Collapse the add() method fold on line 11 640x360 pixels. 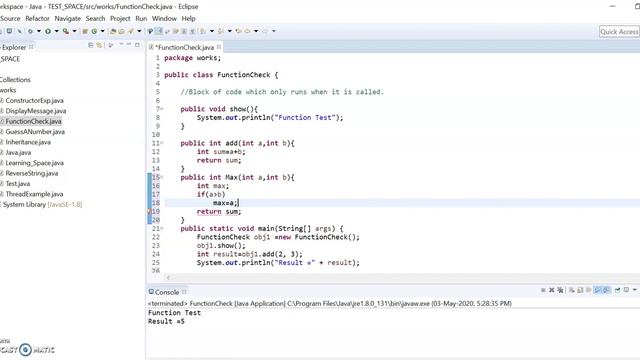click(162, 143)
